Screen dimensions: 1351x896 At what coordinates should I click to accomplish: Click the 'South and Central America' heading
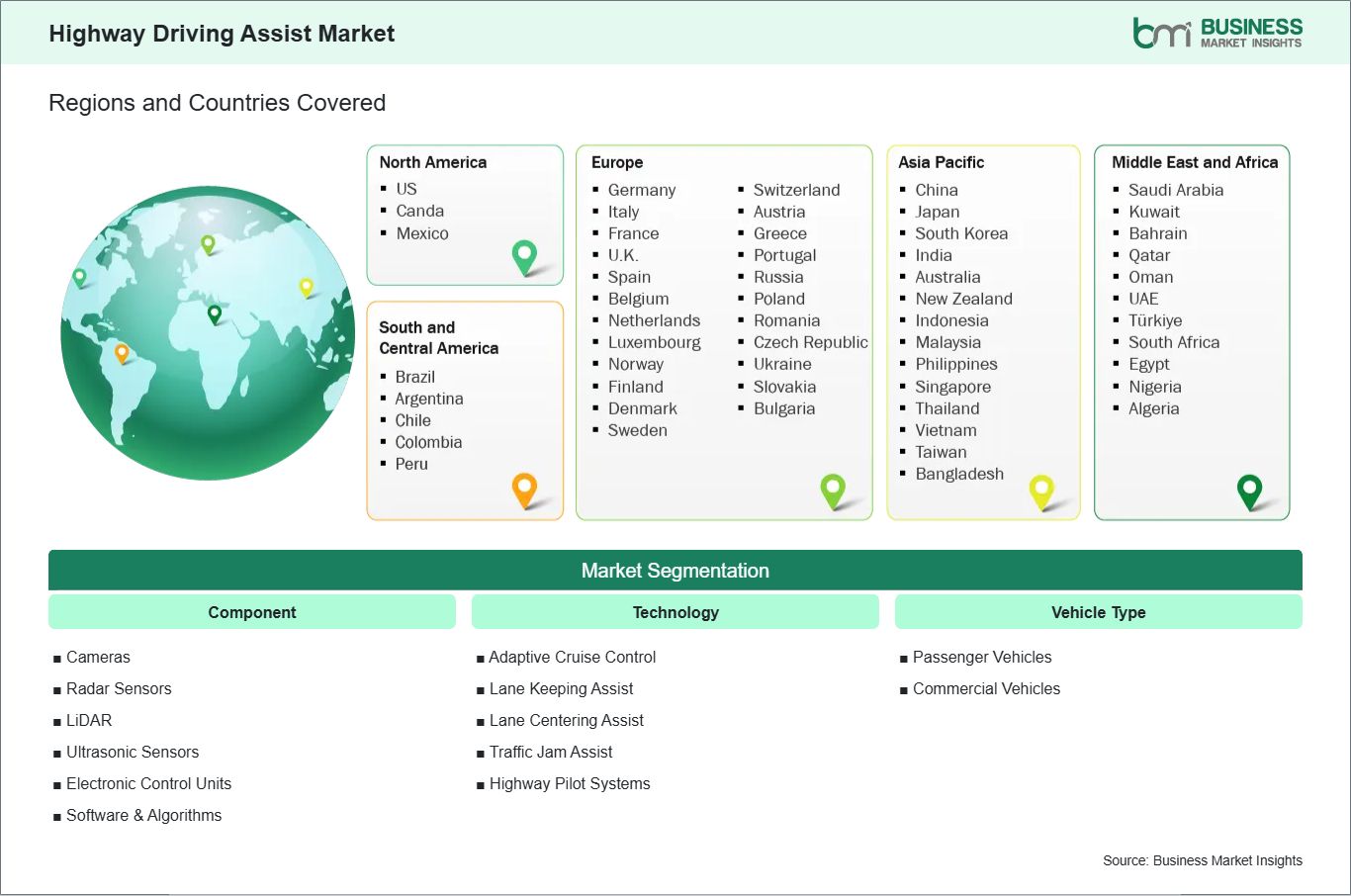pos(439,337)
